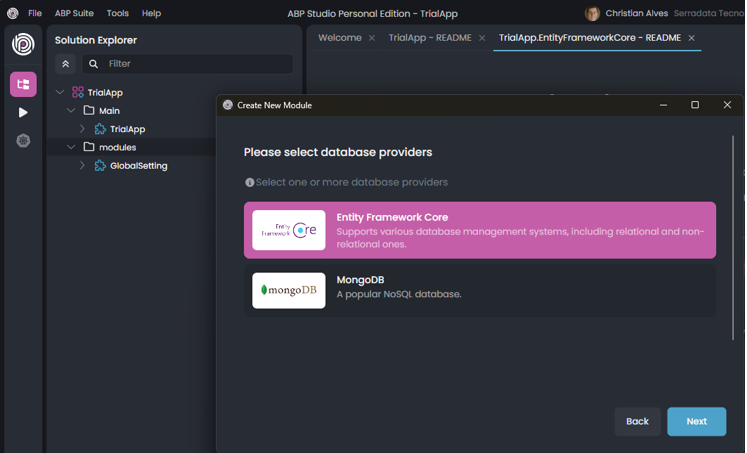Open the Solution Explorer sidebar icon
Viewport: 747px width, 453px height.
(23, 84)
